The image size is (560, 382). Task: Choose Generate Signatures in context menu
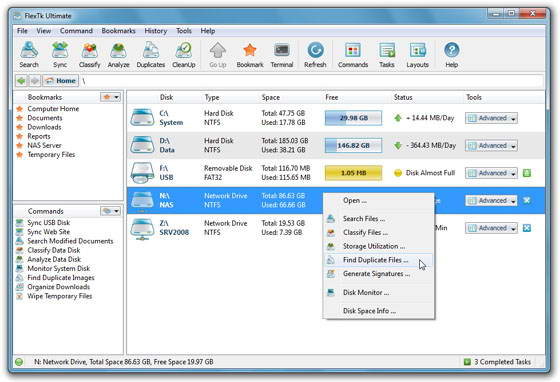[x=379, y=274]
